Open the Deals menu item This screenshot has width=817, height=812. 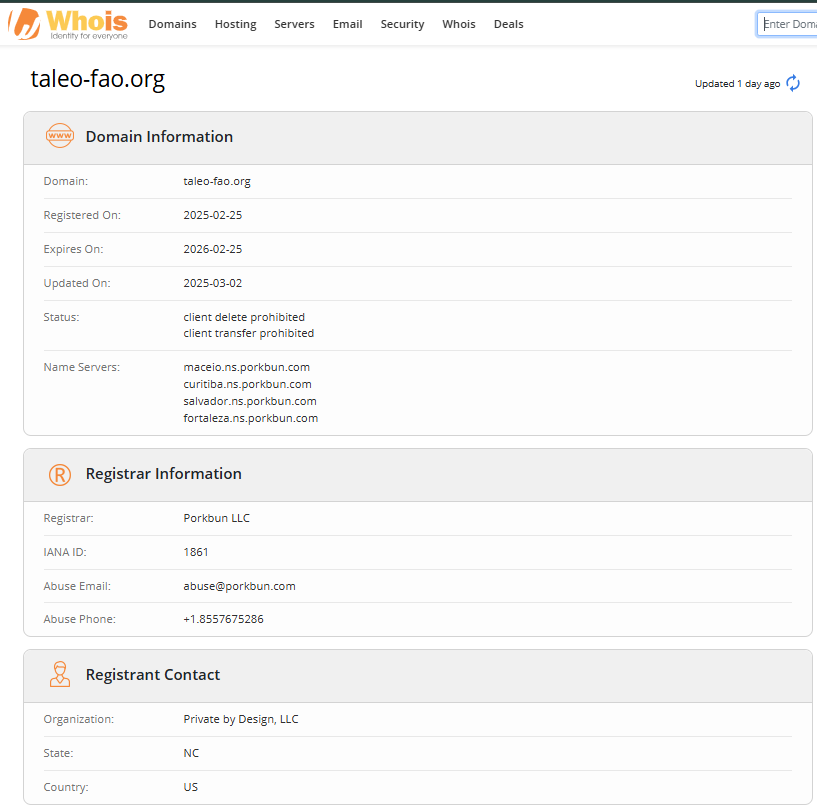(x=509, y=24)
